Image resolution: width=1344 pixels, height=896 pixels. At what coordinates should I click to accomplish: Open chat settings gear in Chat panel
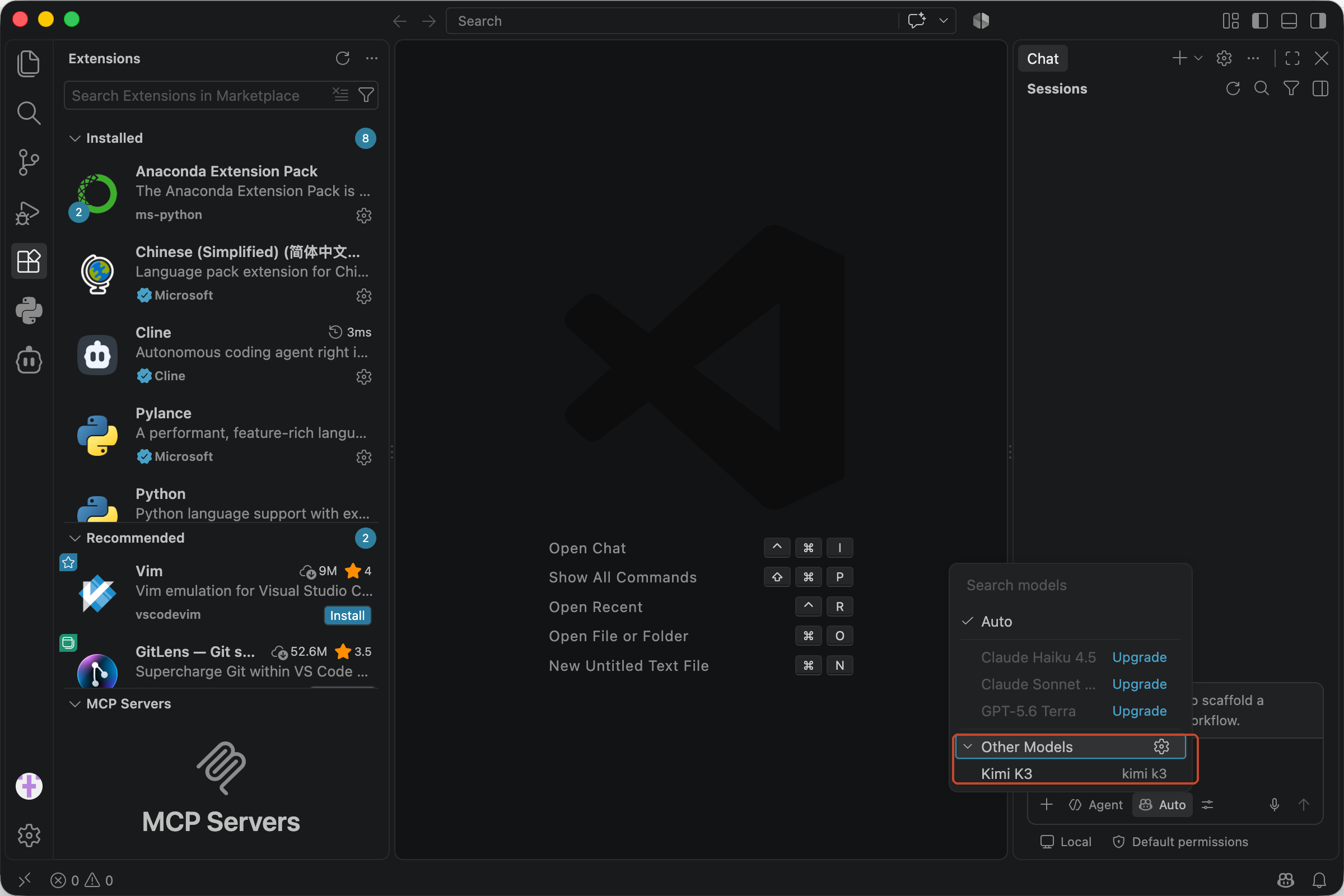pos(1224,58)
